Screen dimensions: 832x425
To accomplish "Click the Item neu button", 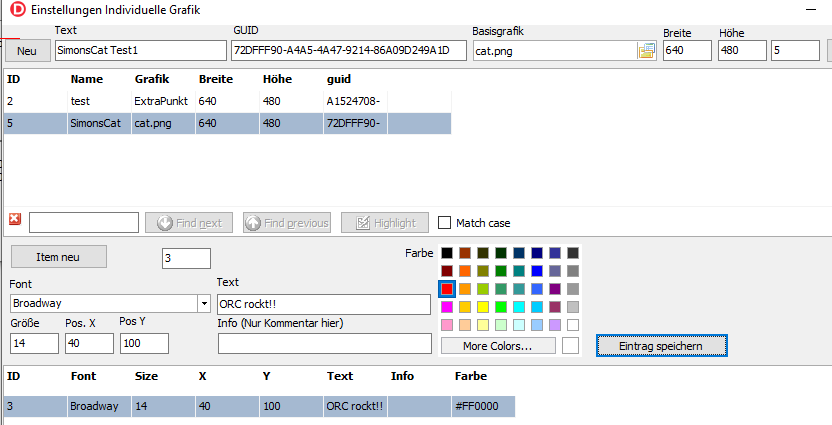I will coord(57,257).
